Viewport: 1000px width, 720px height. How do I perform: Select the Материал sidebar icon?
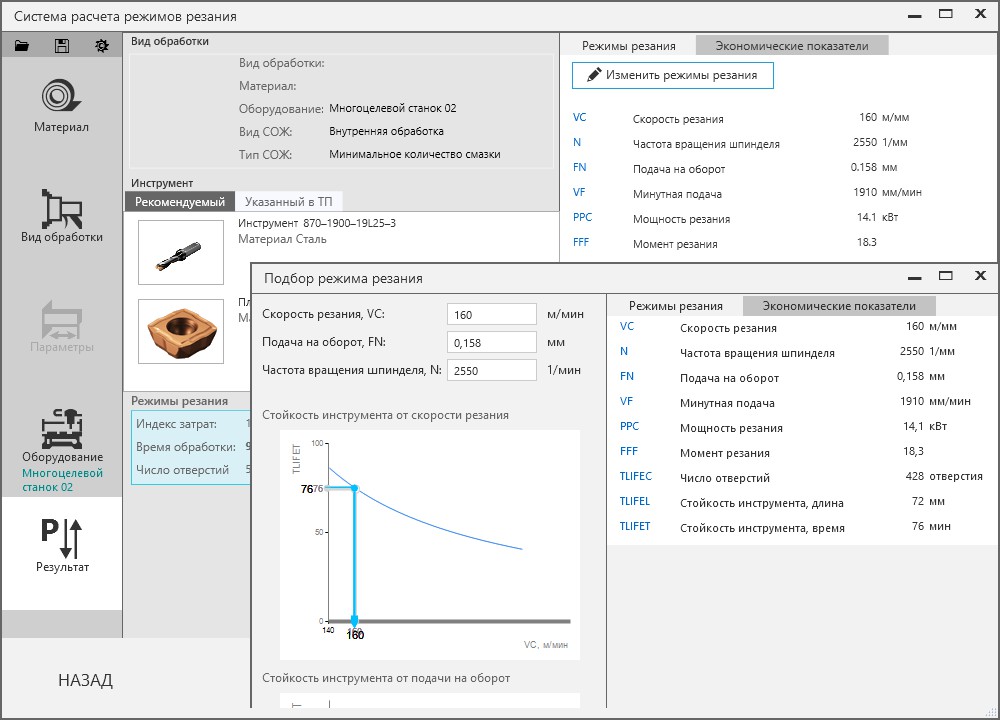61,96
